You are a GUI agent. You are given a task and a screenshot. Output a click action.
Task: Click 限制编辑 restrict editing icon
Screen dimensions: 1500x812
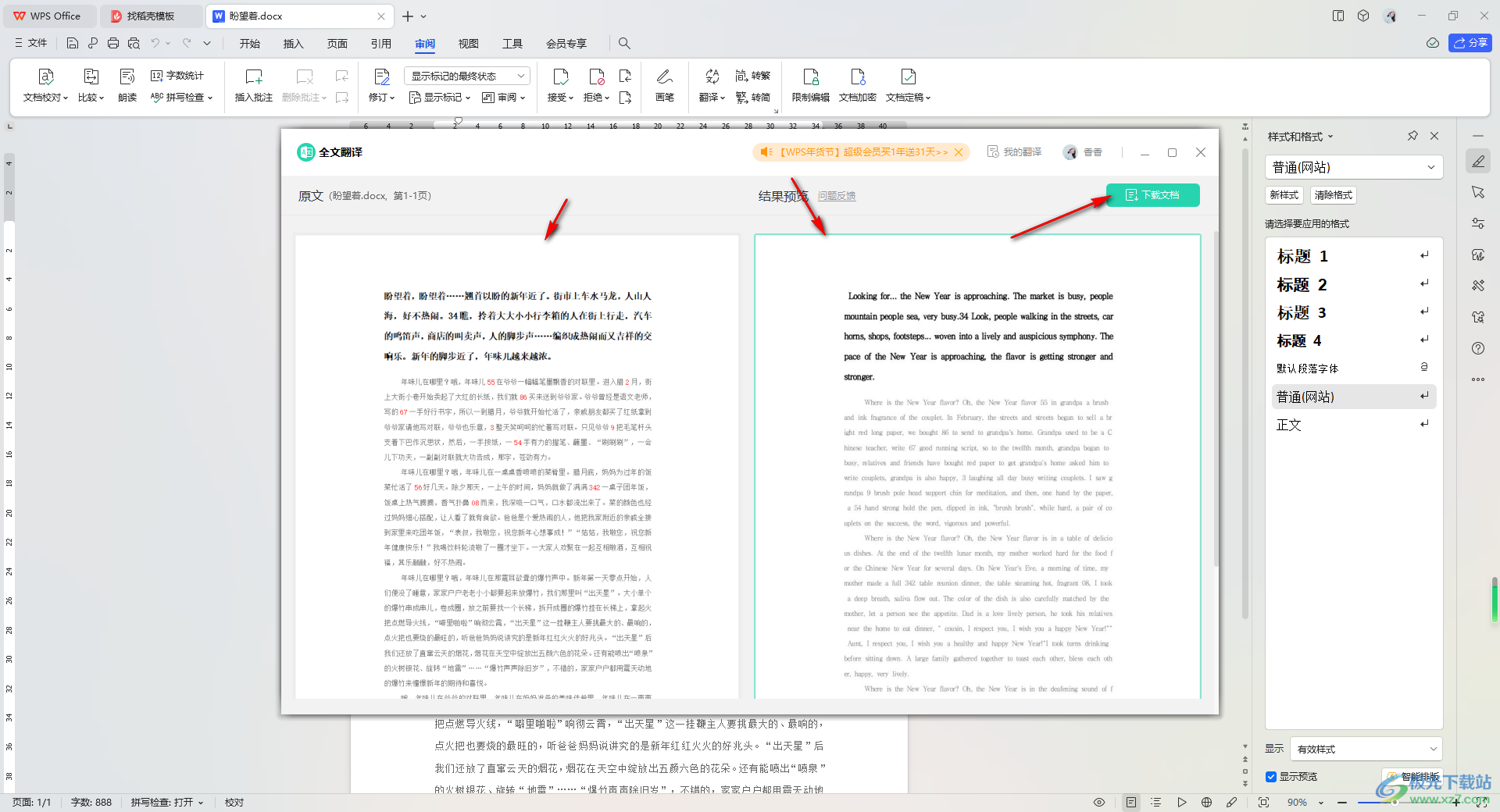(811, 77)
